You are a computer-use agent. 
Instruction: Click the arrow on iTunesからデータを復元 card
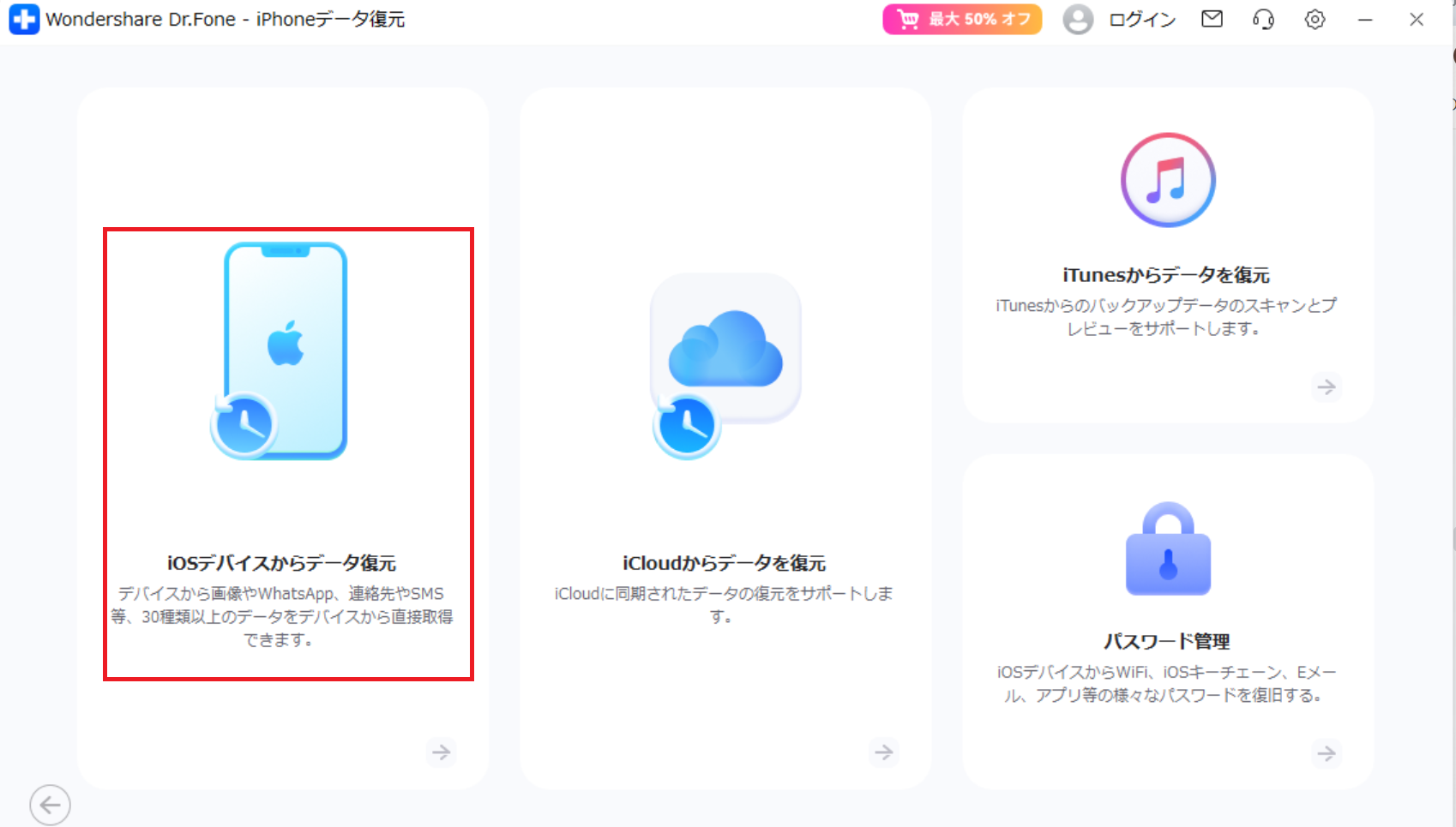1327,387
